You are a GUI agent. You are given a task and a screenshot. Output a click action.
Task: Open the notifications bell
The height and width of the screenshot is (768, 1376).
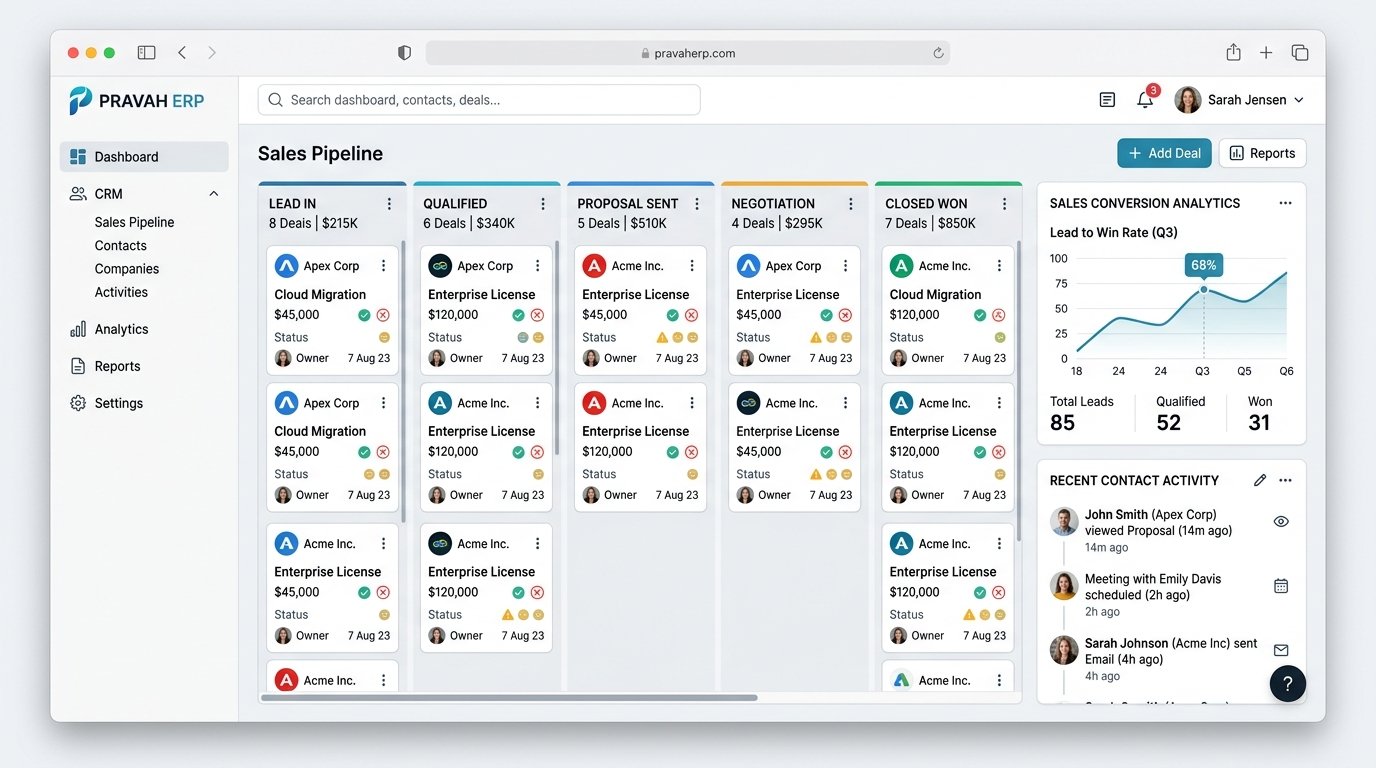[x=1145, y=100]
